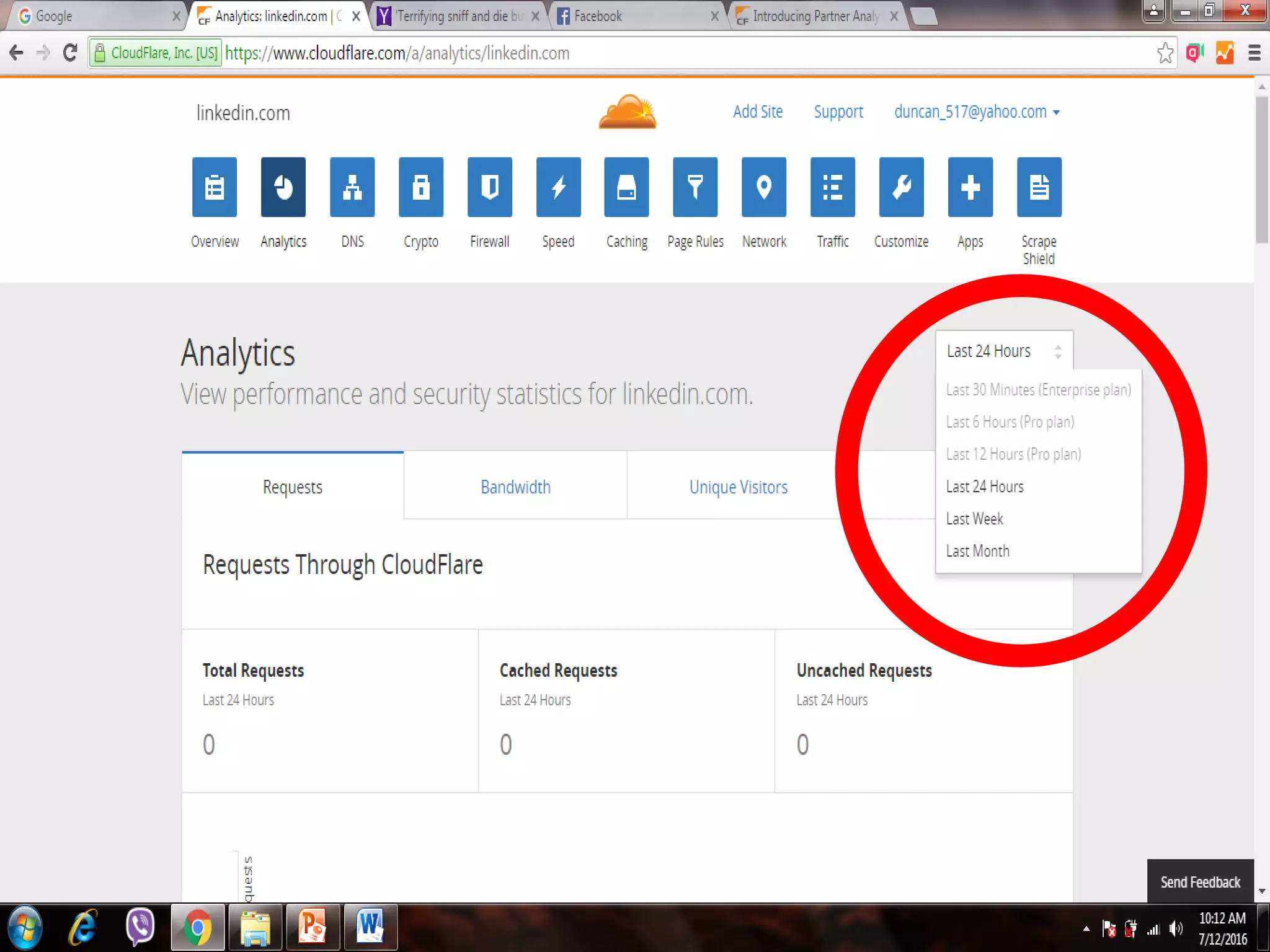Select the Caching drive icon

[627, 187]
